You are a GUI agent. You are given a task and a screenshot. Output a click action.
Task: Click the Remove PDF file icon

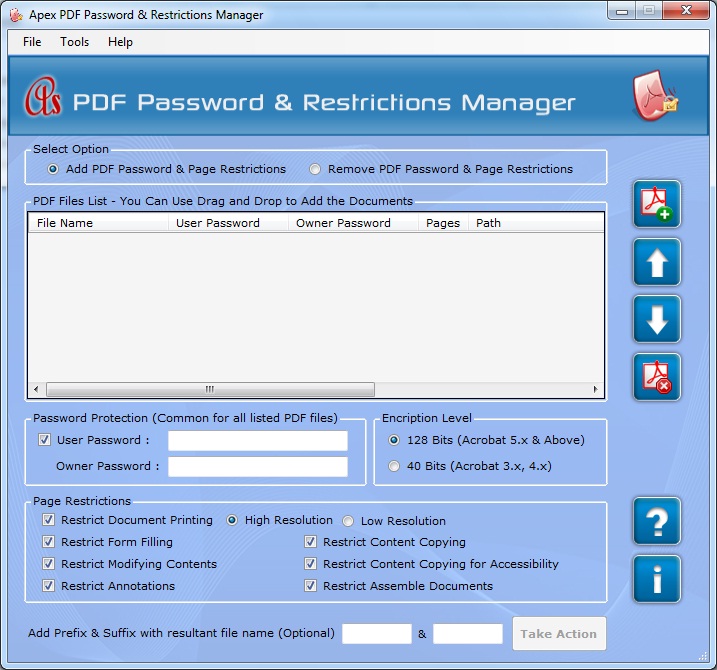(x=657, y=377)
